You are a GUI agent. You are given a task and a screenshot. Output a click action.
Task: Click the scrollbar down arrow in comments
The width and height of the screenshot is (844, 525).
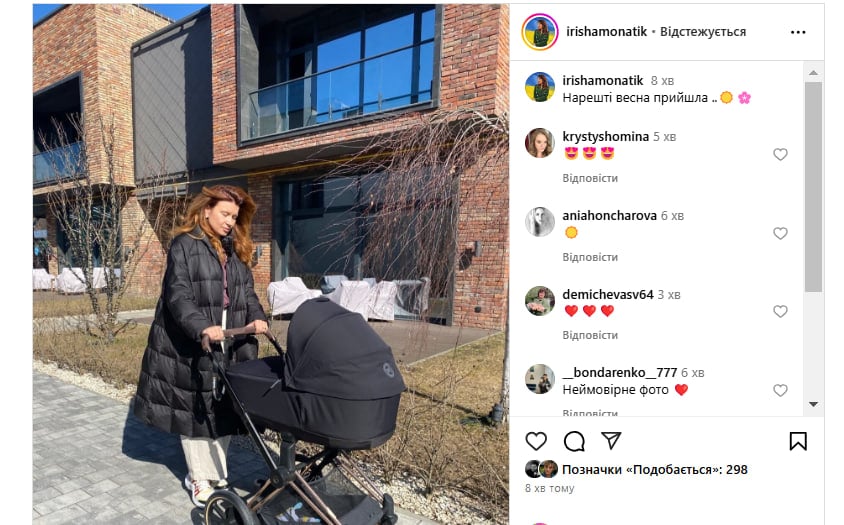tap(813, 404)
